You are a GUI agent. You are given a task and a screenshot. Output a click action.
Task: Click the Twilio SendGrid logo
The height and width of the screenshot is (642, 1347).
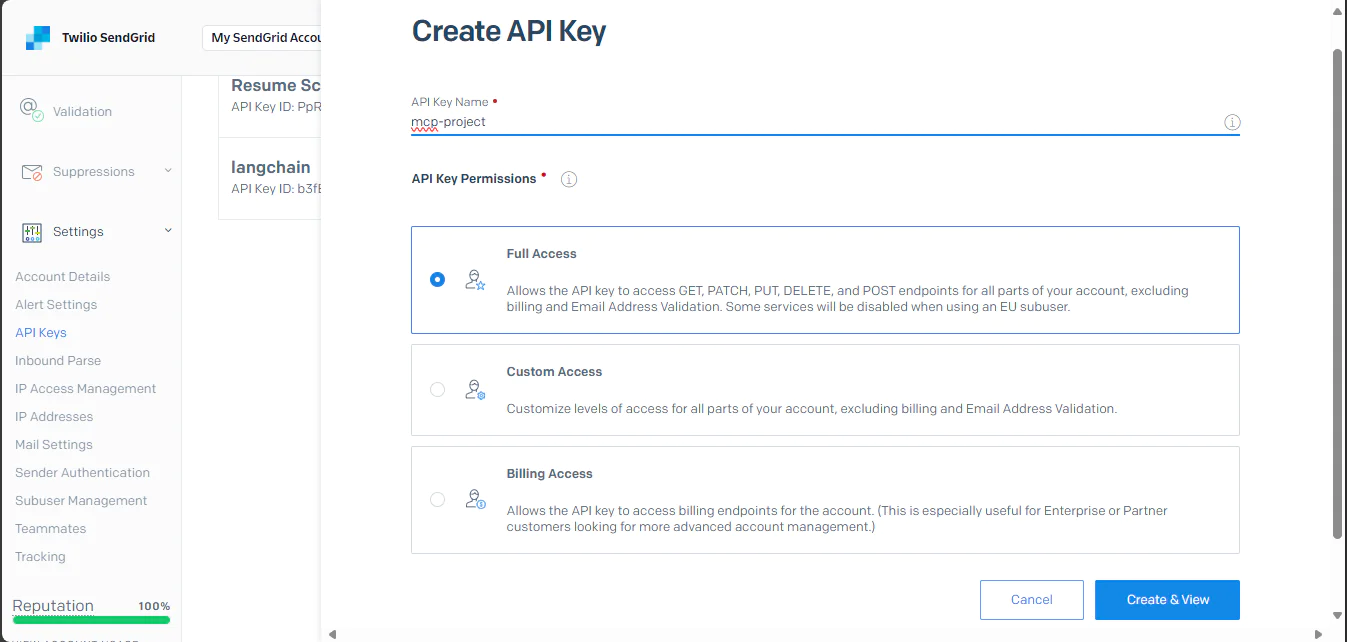point(37,36)
